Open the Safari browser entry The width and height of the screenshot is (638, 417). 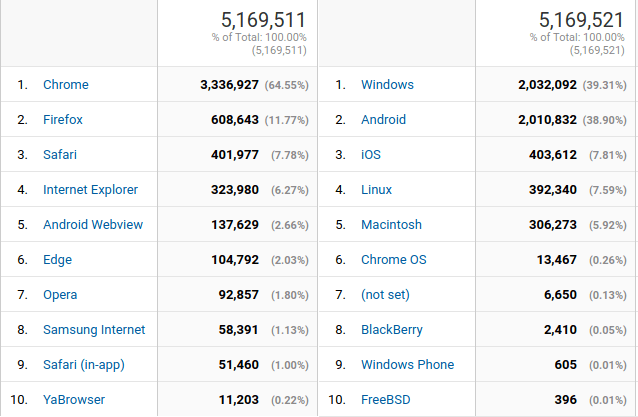click(x=60, y=155)
